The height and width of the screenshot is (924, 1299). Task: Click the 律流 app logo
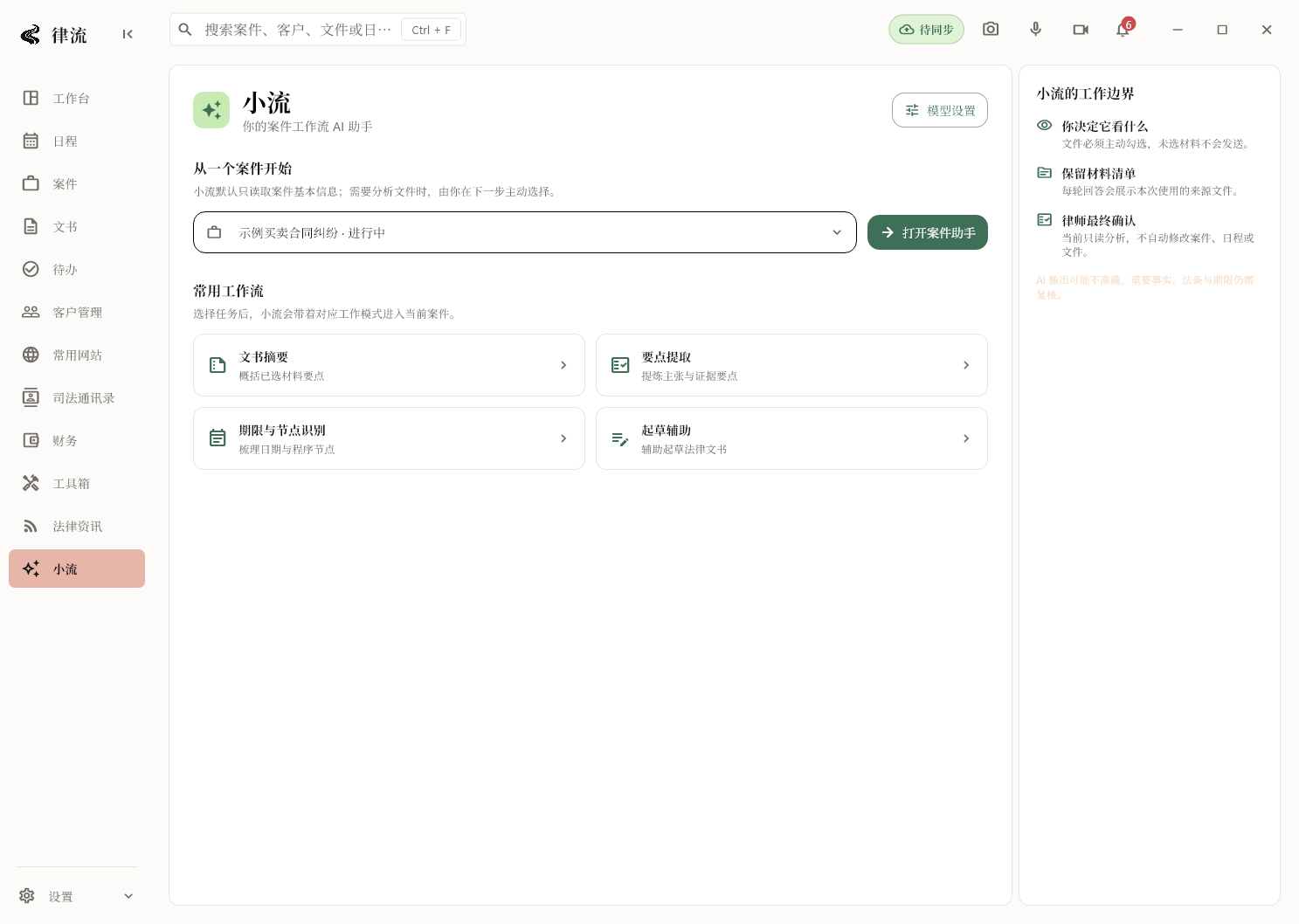click(x=31, y=35)
